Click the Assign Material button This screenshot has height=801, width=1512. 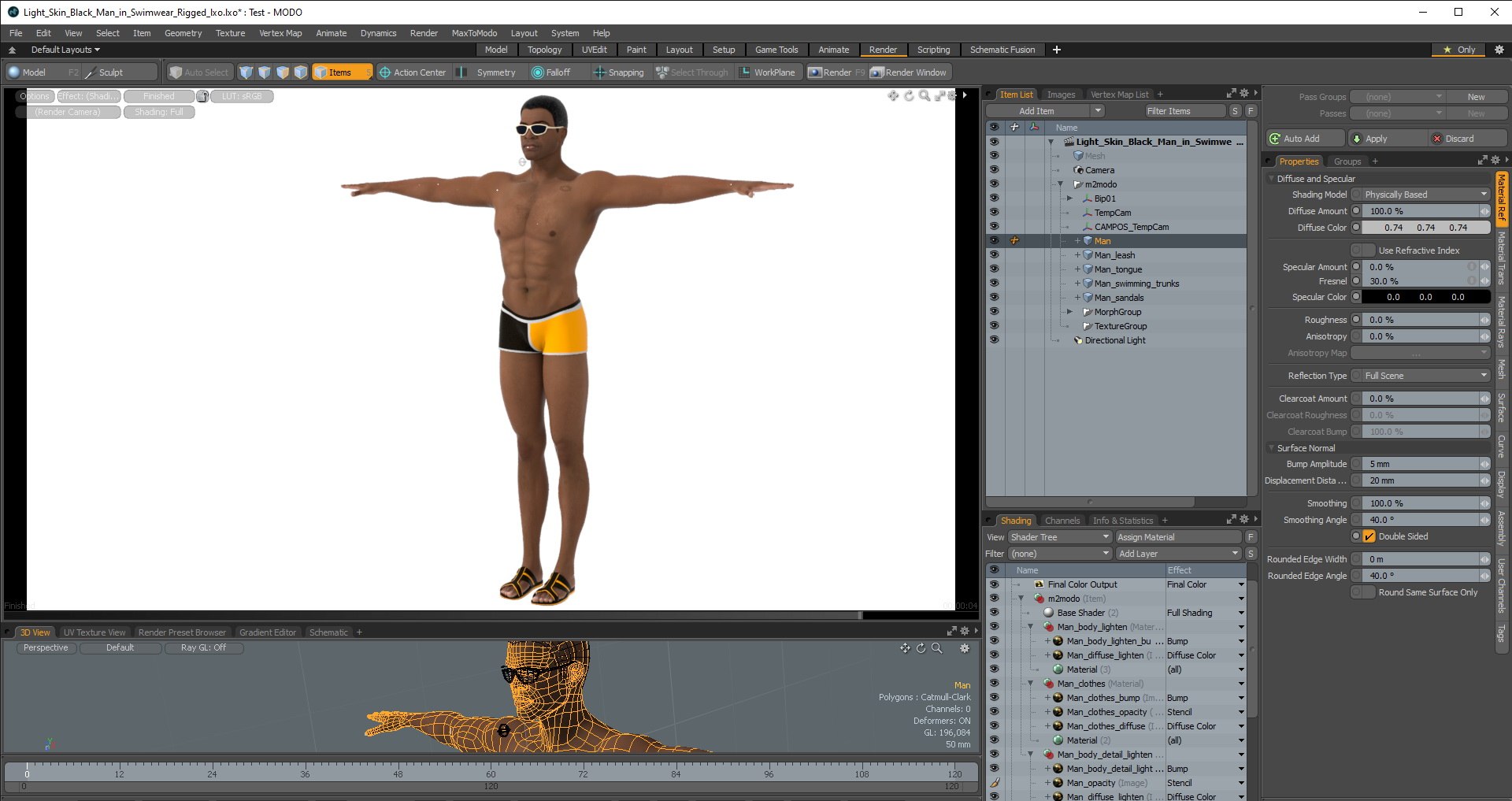(1179, 537)
